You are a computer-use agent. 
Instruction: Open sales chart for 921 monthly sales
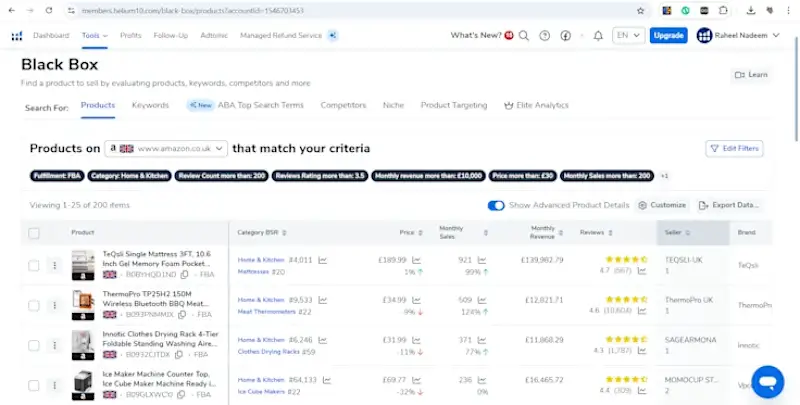[x=482, y=260]
